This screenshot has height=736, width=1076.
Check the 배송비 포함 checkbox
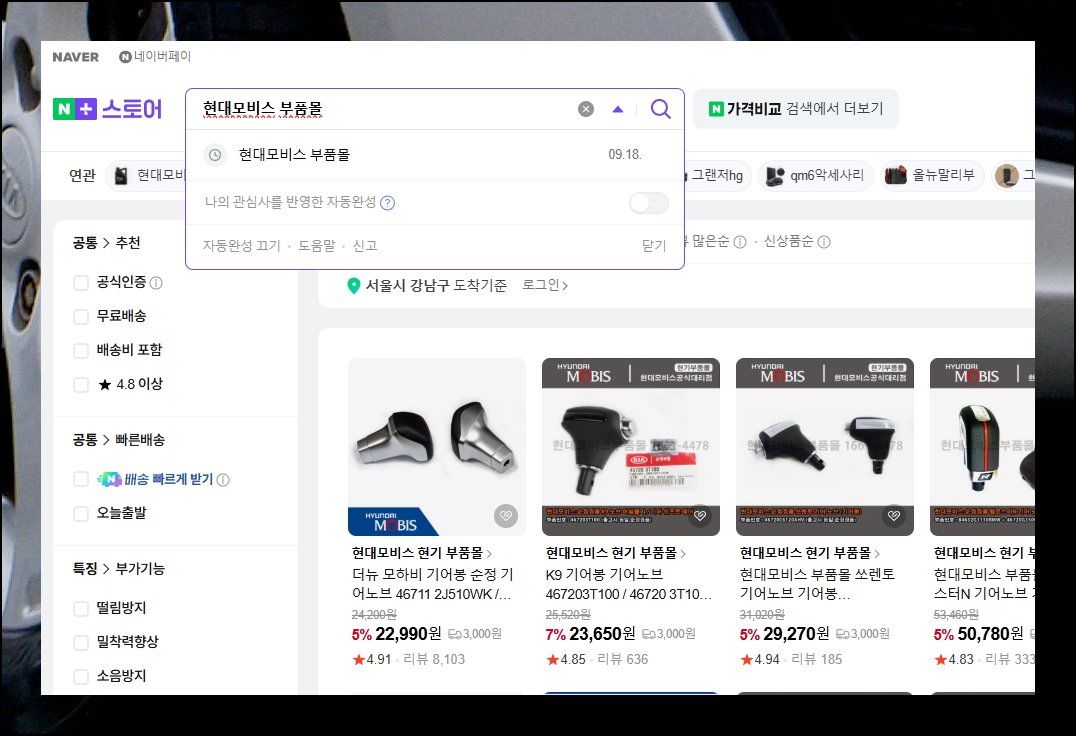(81, 351)
